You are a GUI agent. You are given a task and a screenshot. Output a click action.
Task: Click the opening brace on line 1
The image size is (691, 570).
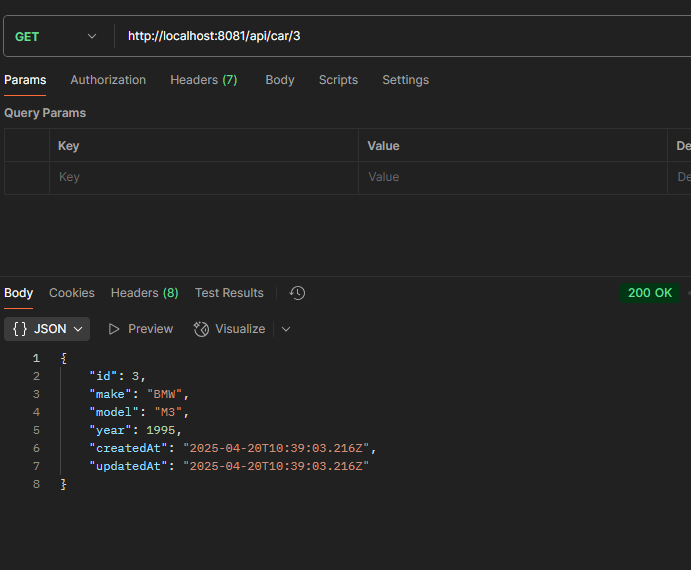click(63, 358)
